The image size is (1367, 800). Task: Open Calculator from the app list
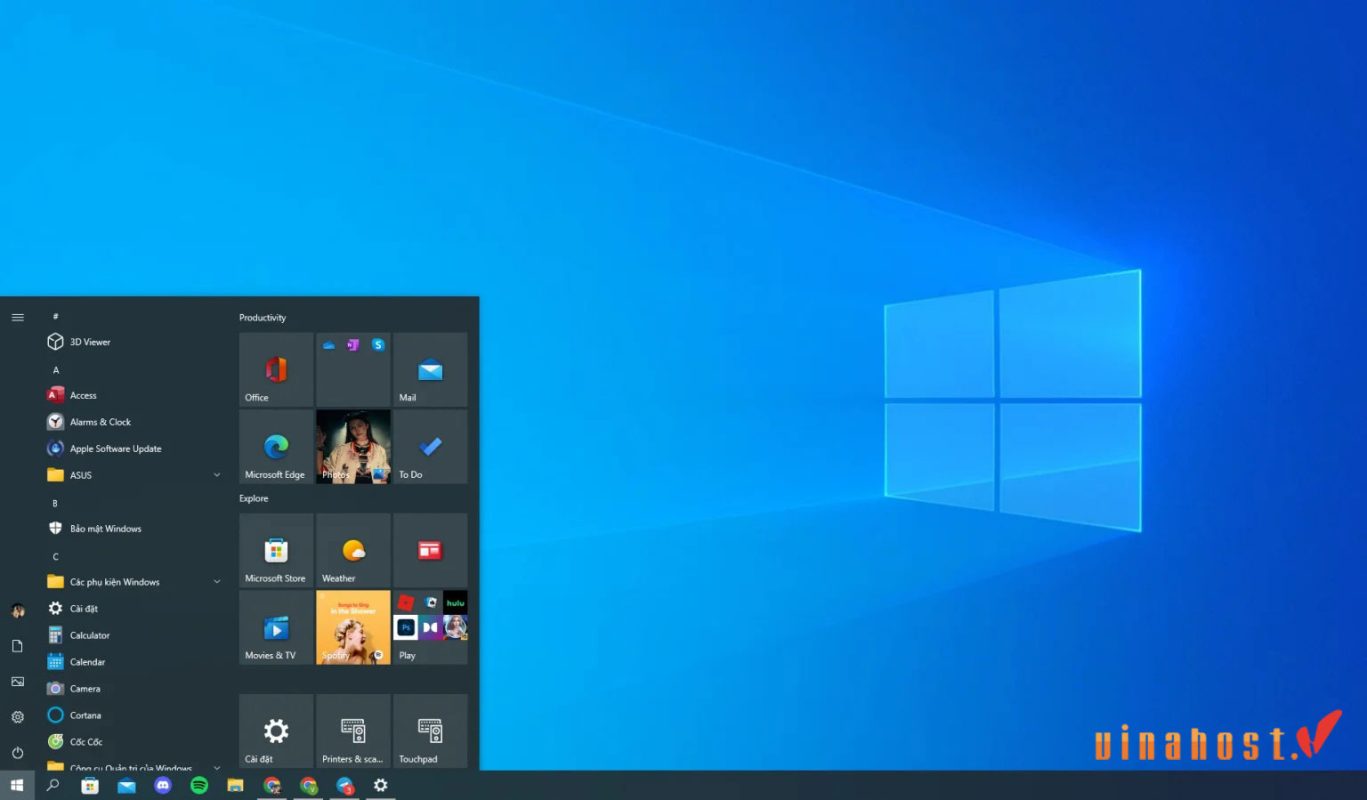89,634
